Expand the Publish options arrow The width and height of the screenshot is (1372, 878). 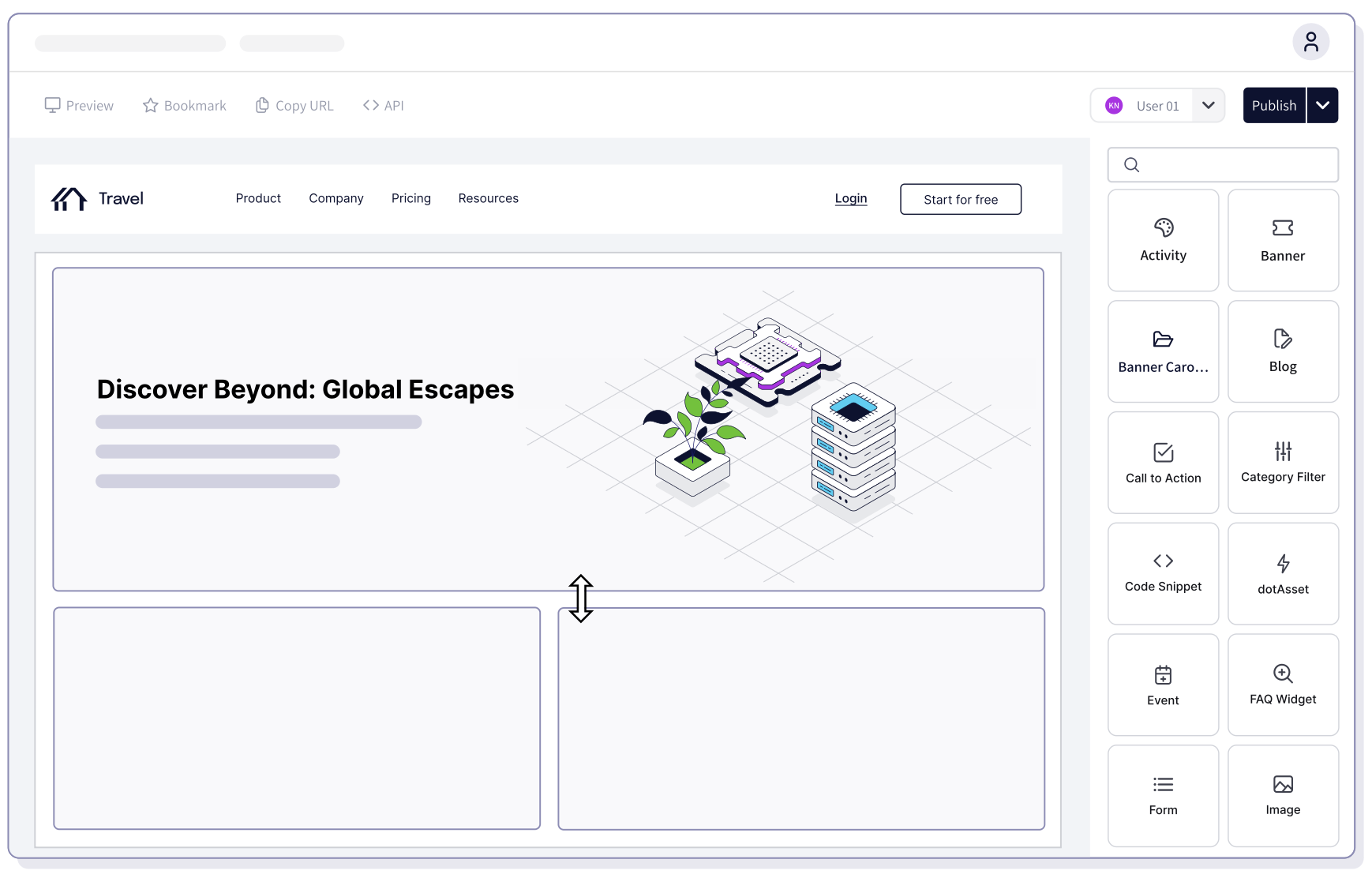pyautogui.click(x=1322, y=105)
